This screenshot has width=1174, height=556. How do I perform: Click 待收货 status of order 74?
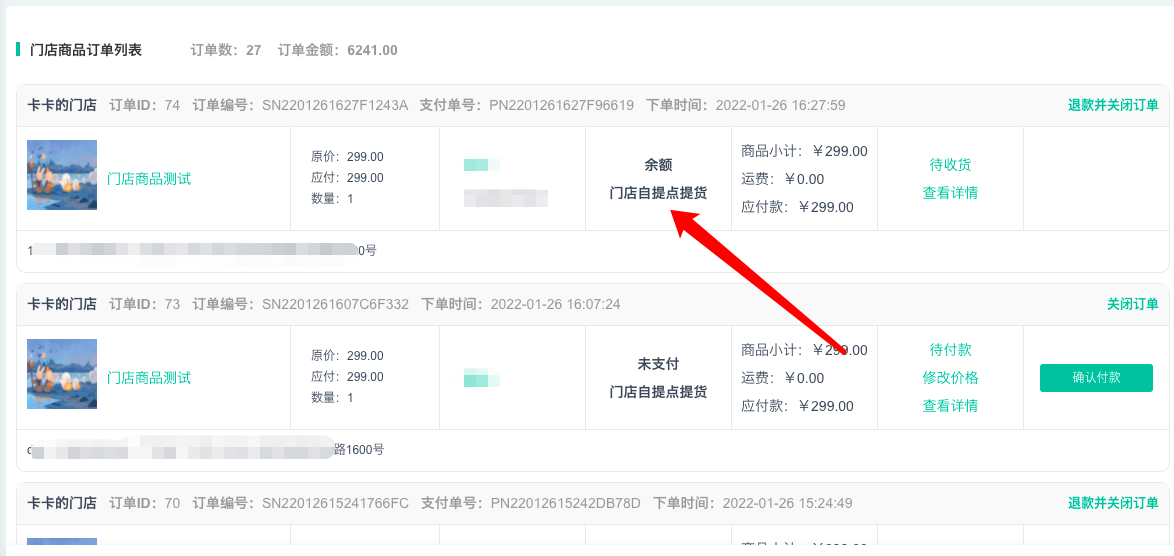click(x=950, y=165)
